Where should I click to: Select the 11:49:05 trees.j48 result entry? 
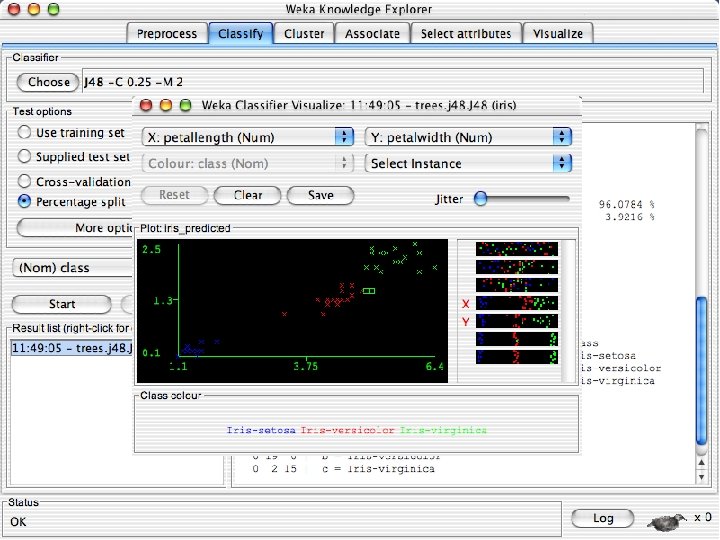coord(70,348)
